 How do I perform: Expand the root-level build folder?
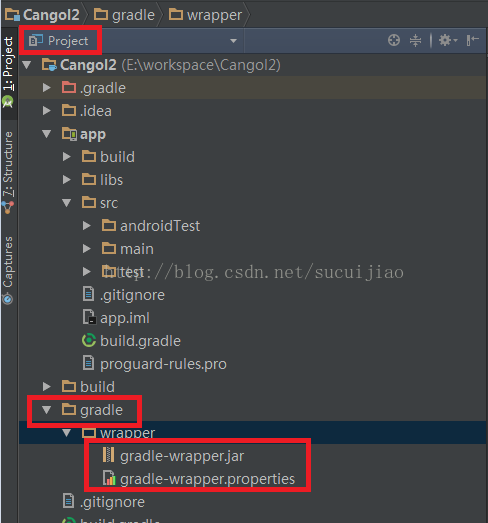pyautogui.click(x=47, y=386)
